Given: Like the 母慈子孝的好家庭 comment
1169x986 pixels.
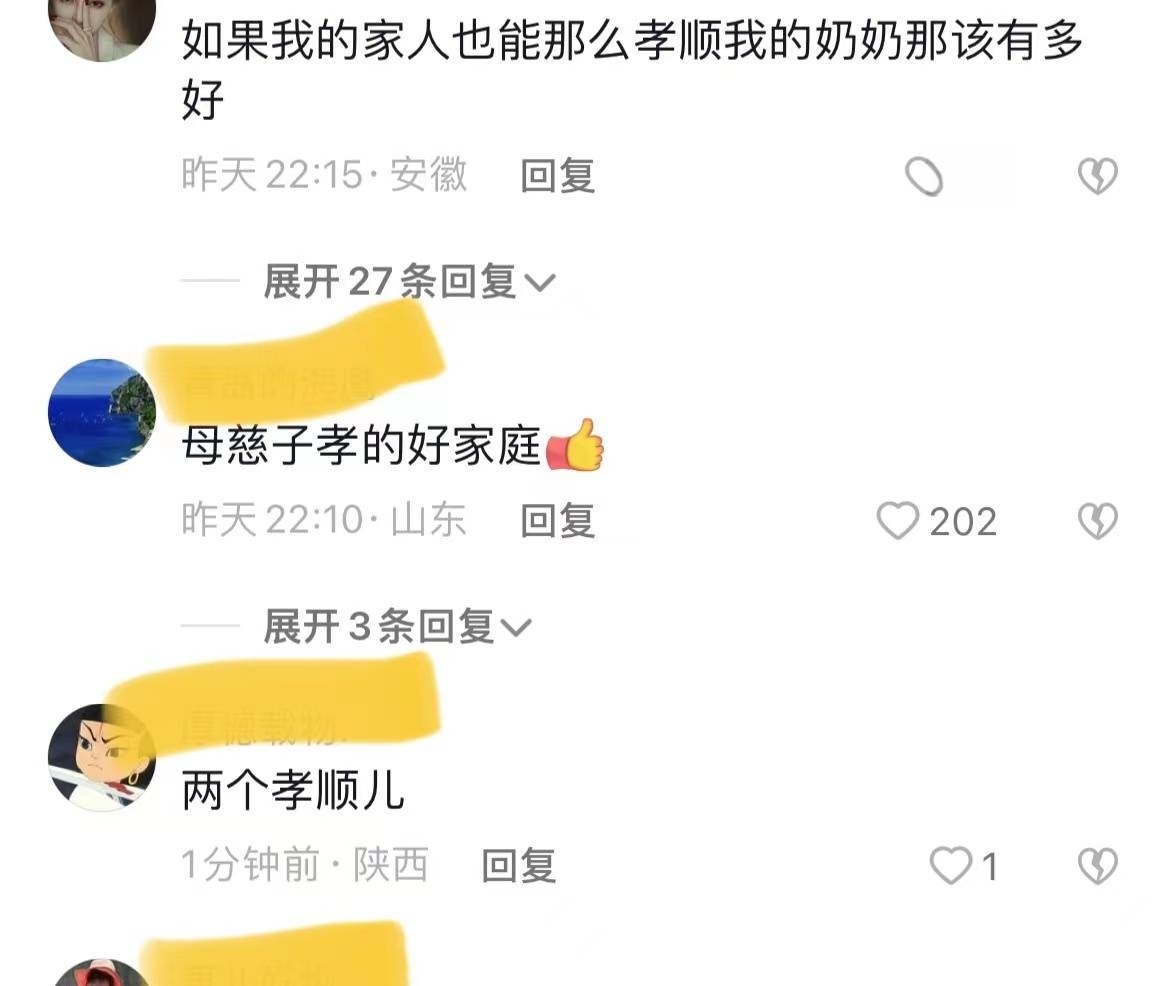Looking at the screenshot, I should [x=898, y=520].
